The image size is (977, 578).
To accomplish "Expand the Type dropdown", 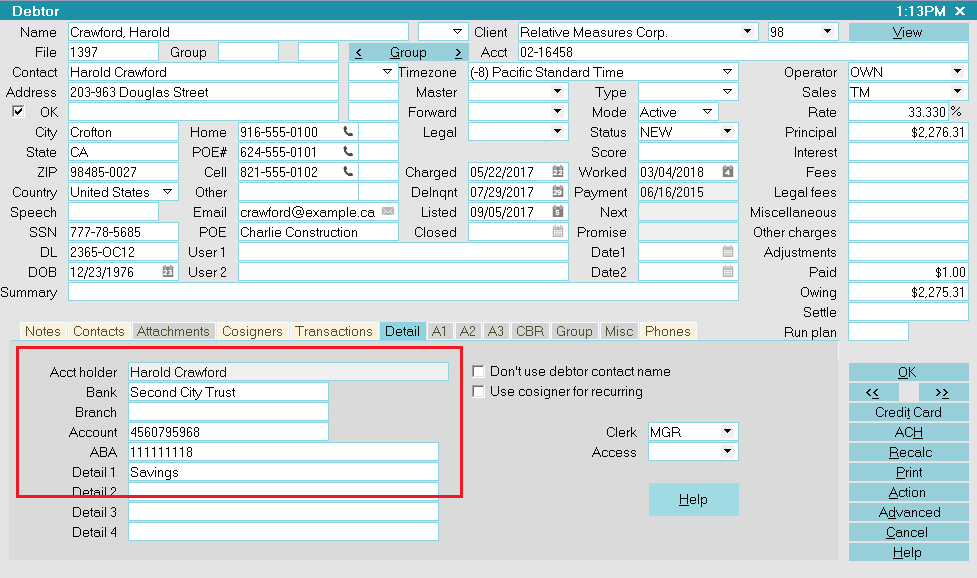I will pyautogui.click(x=727, y=92).
